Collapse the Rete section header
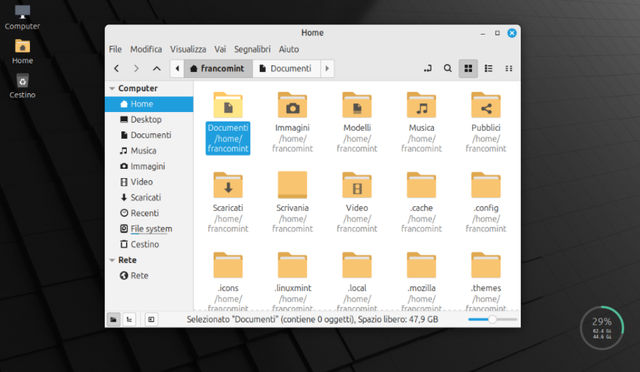 point(112,260)
